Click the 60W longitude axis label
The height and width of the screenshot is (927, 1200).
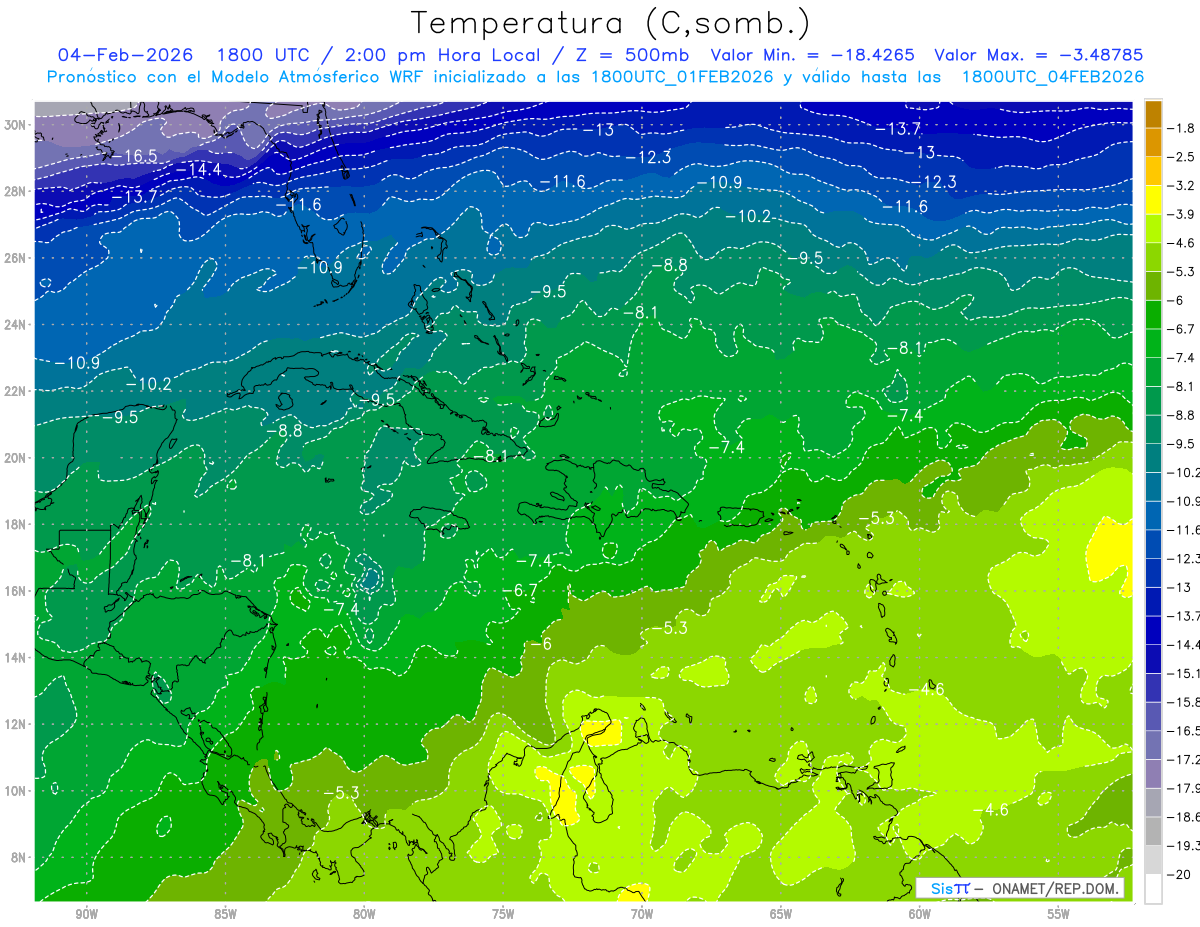[x=920, y=914]
